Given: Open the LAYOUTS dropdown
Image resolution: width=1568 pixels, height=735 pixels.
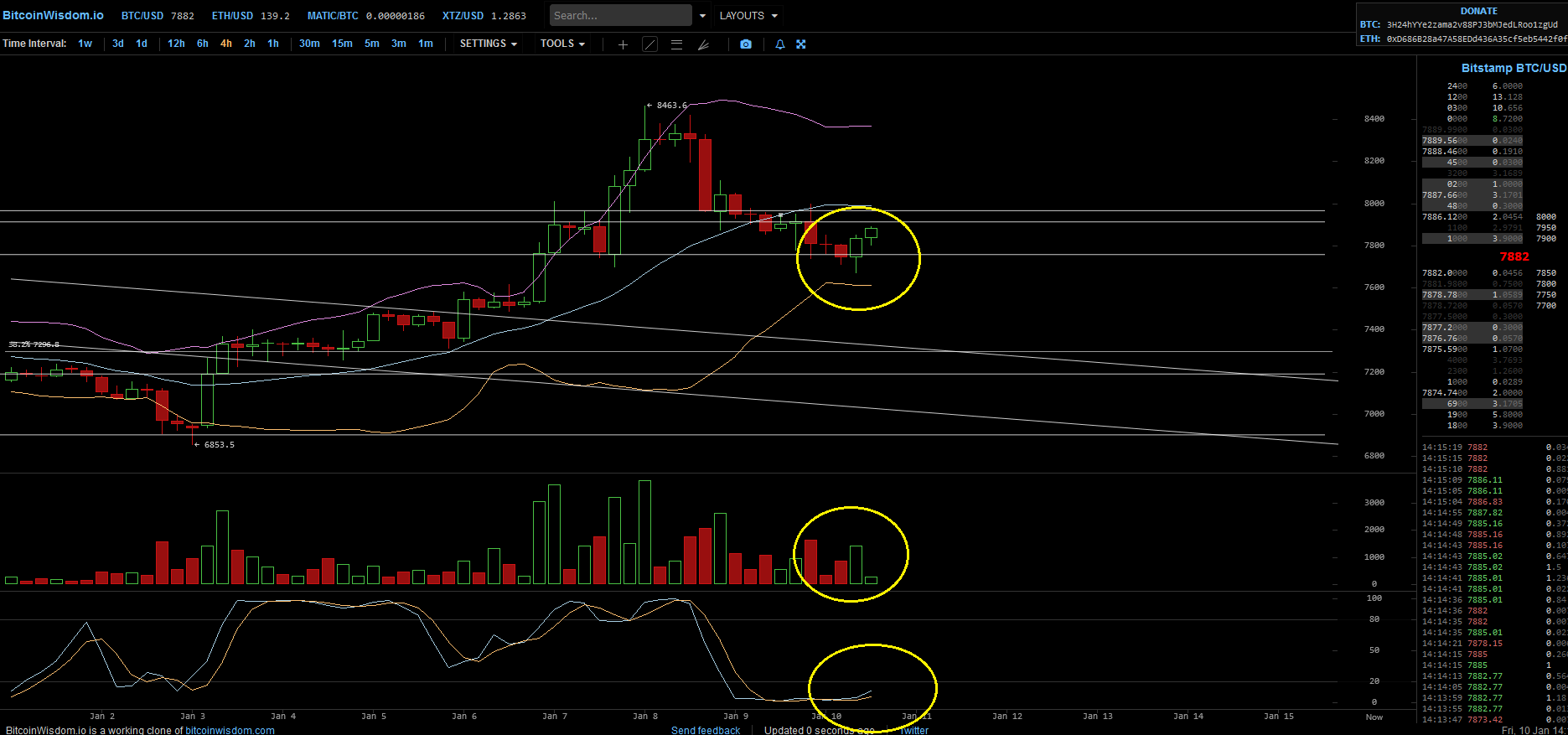Looking at the screenshot, I should (x=749, y=16).
